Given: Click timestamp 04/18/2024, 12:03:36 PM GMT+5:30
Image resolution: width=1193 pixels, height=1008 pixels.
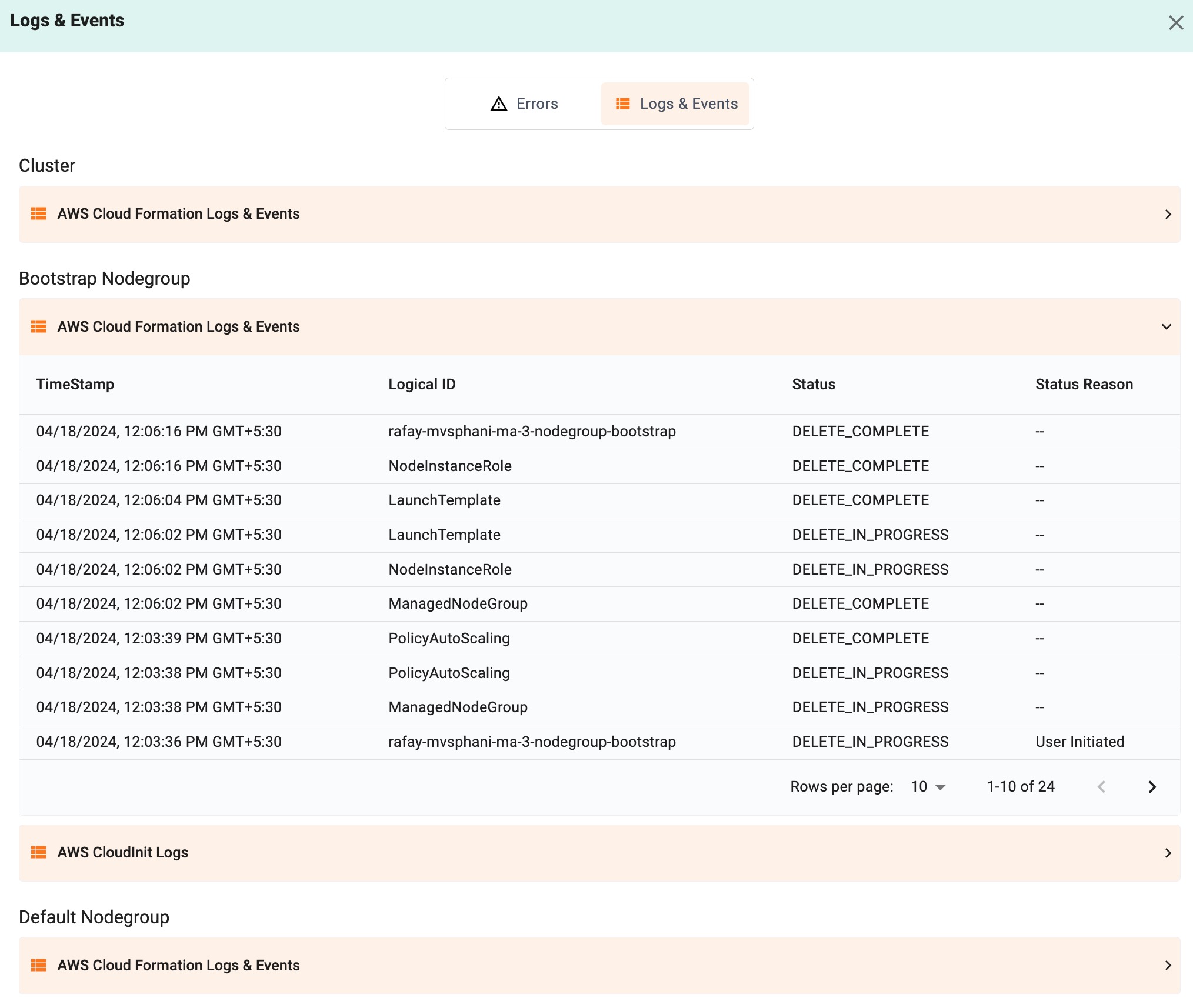Looking at the screenshot, I should [x=159, y=742].
